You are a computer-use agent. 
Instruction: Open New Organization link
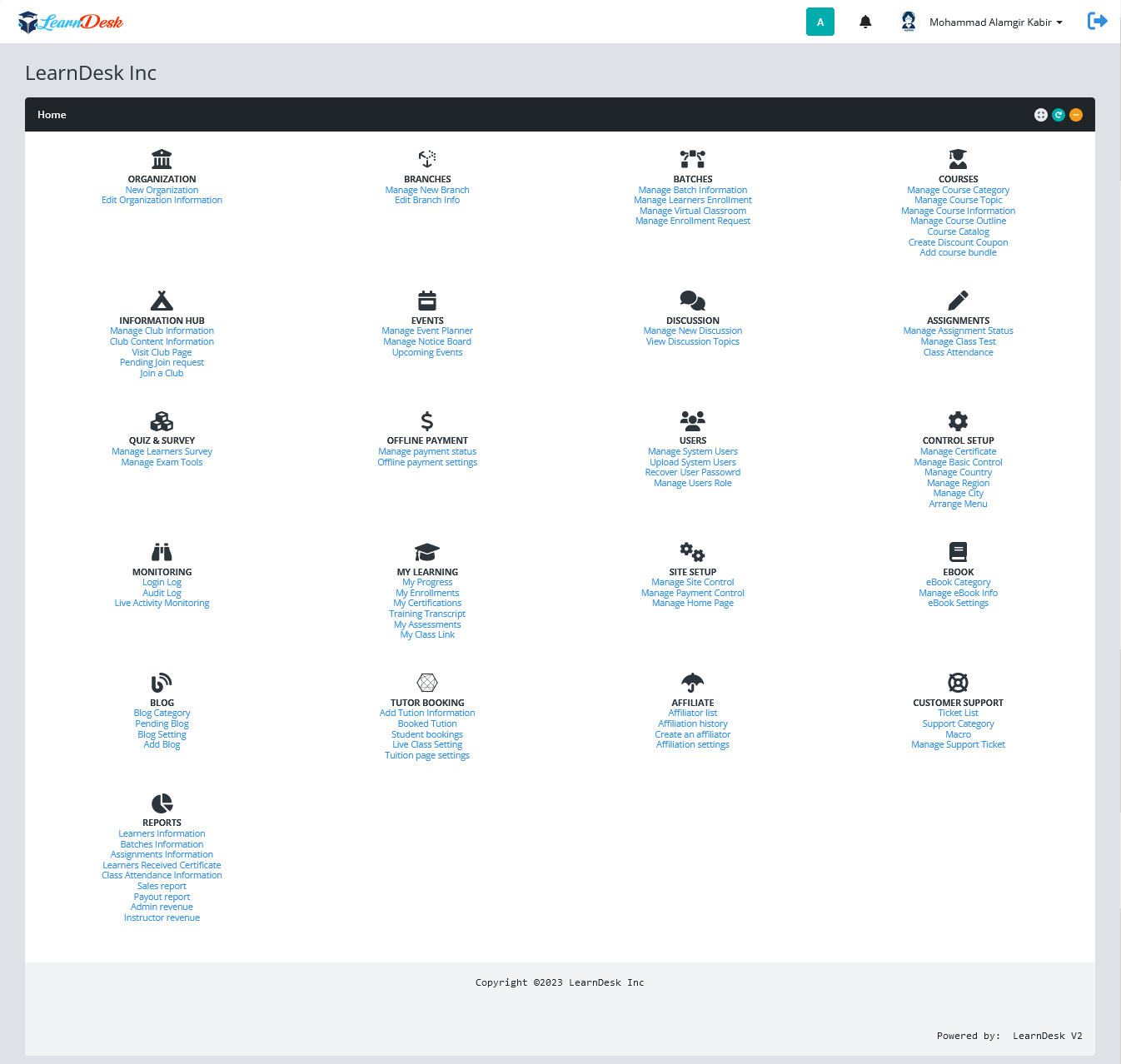[162, 190]
